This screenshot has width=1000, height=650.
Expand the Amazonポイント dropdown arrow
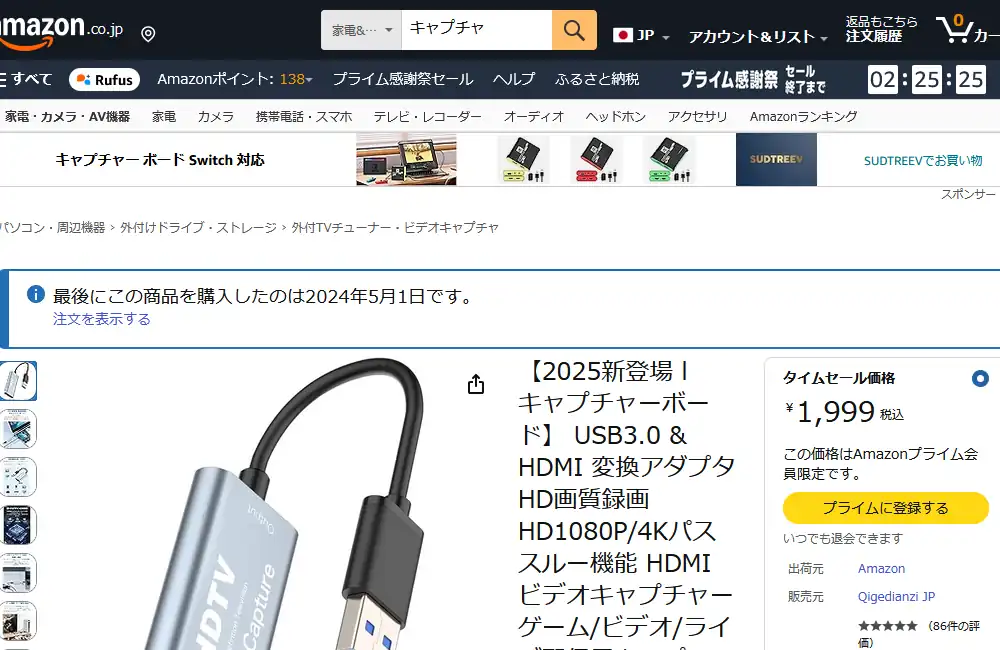point(309,80)
